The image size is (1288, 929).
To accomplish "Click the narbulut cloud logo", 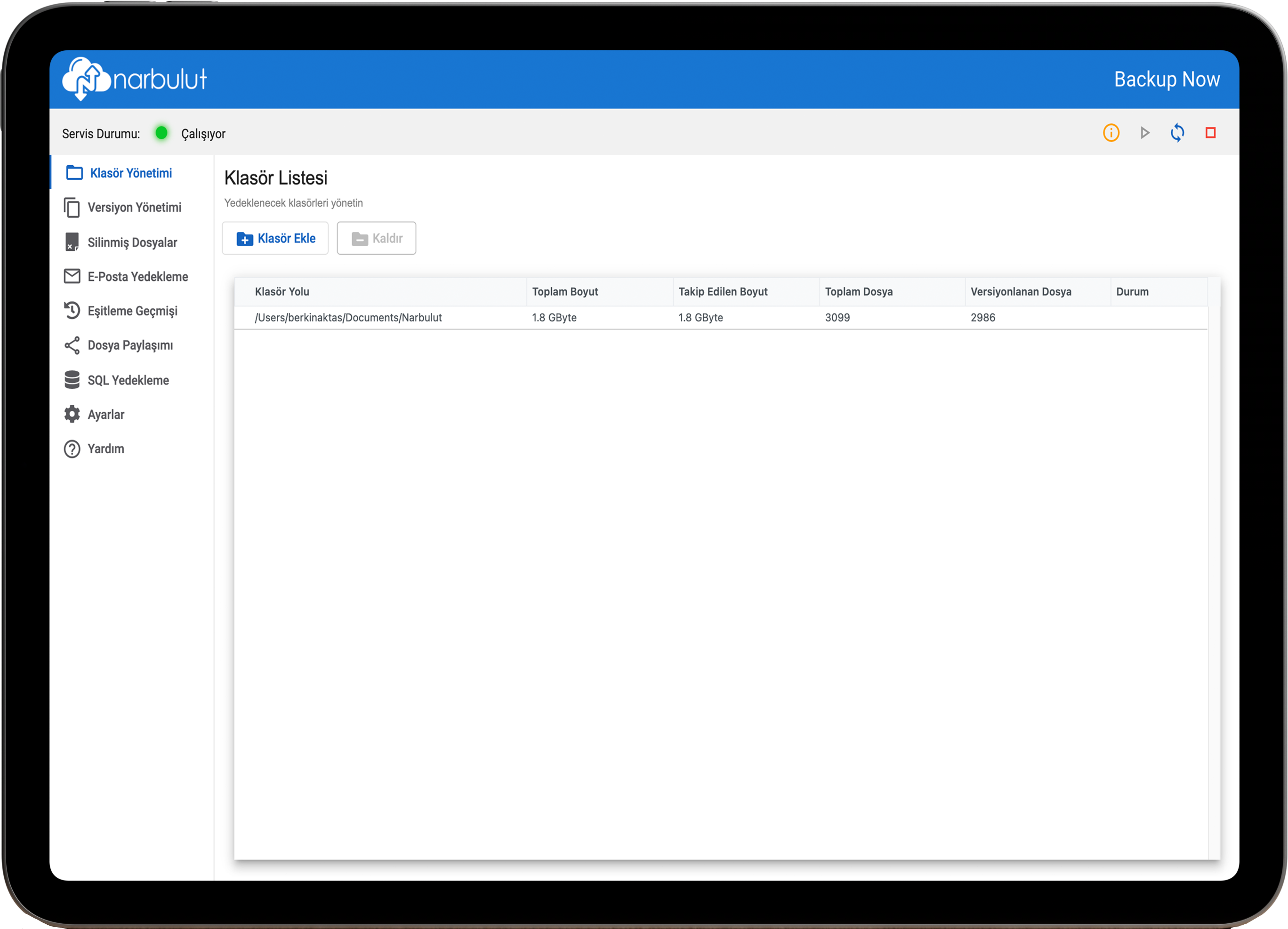I will coord(135,79).
